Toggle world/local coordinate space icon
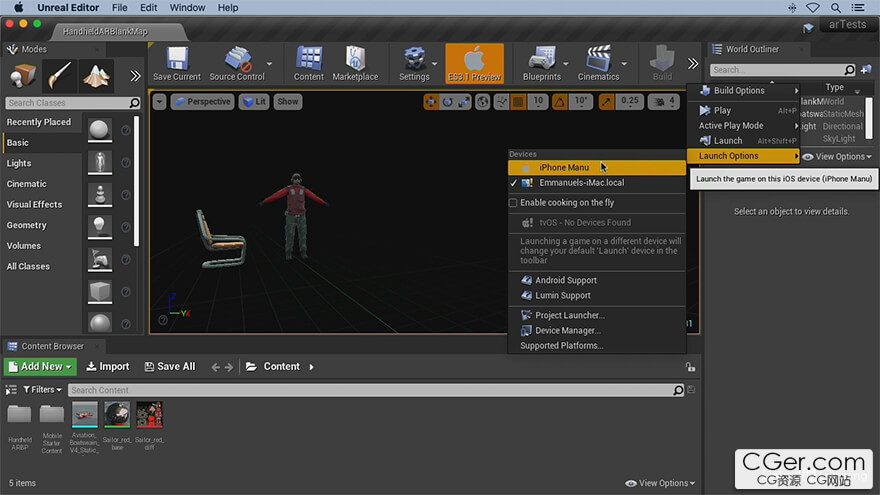The image size is (880, 495). 483,102
